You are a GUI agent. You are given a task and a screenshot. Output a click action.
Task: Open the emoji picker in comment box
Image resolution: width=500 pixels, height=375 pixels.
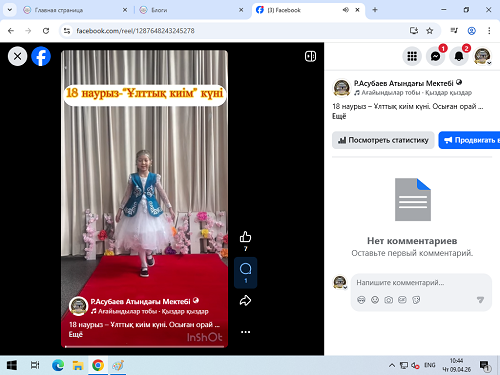tap(375, 300)
